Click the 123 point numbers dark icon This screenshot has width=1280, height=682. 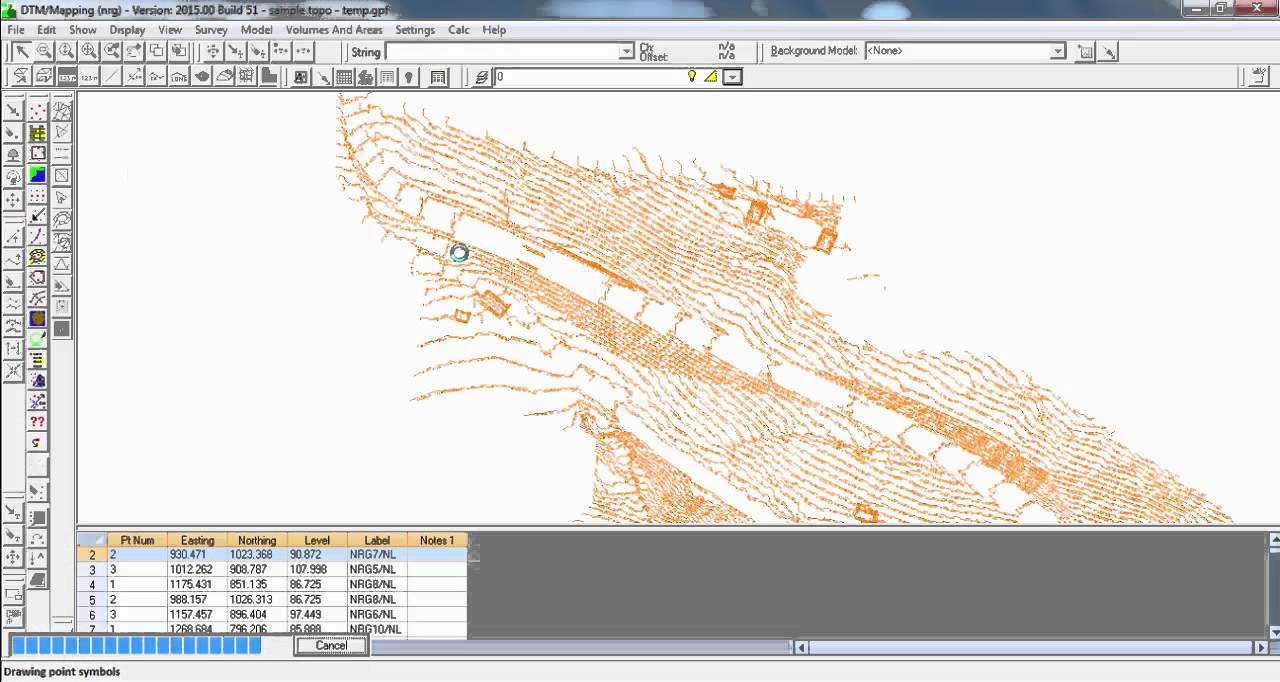tap(66, 77)
